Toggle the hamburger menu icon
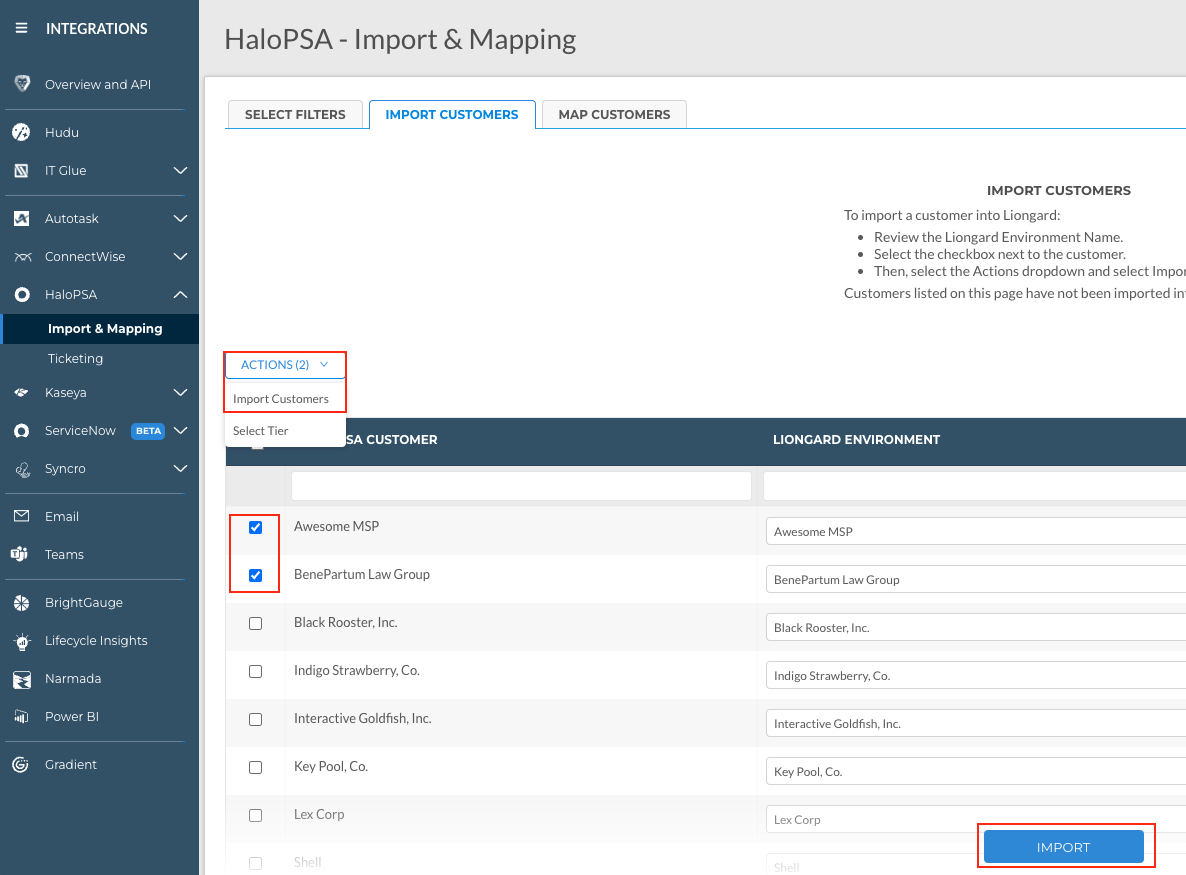The image size is (1186, 875). tap(21, 28)
